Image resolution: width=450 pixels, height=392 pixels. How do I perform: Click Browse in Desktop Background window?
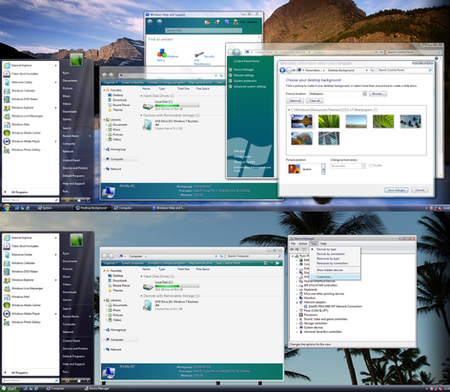[377, 94]
